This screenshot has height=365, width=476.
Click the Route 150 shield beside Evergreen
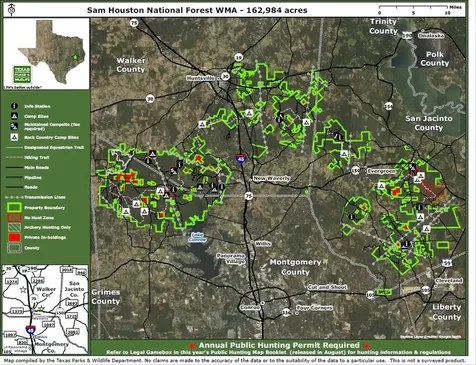coord(355,170)
